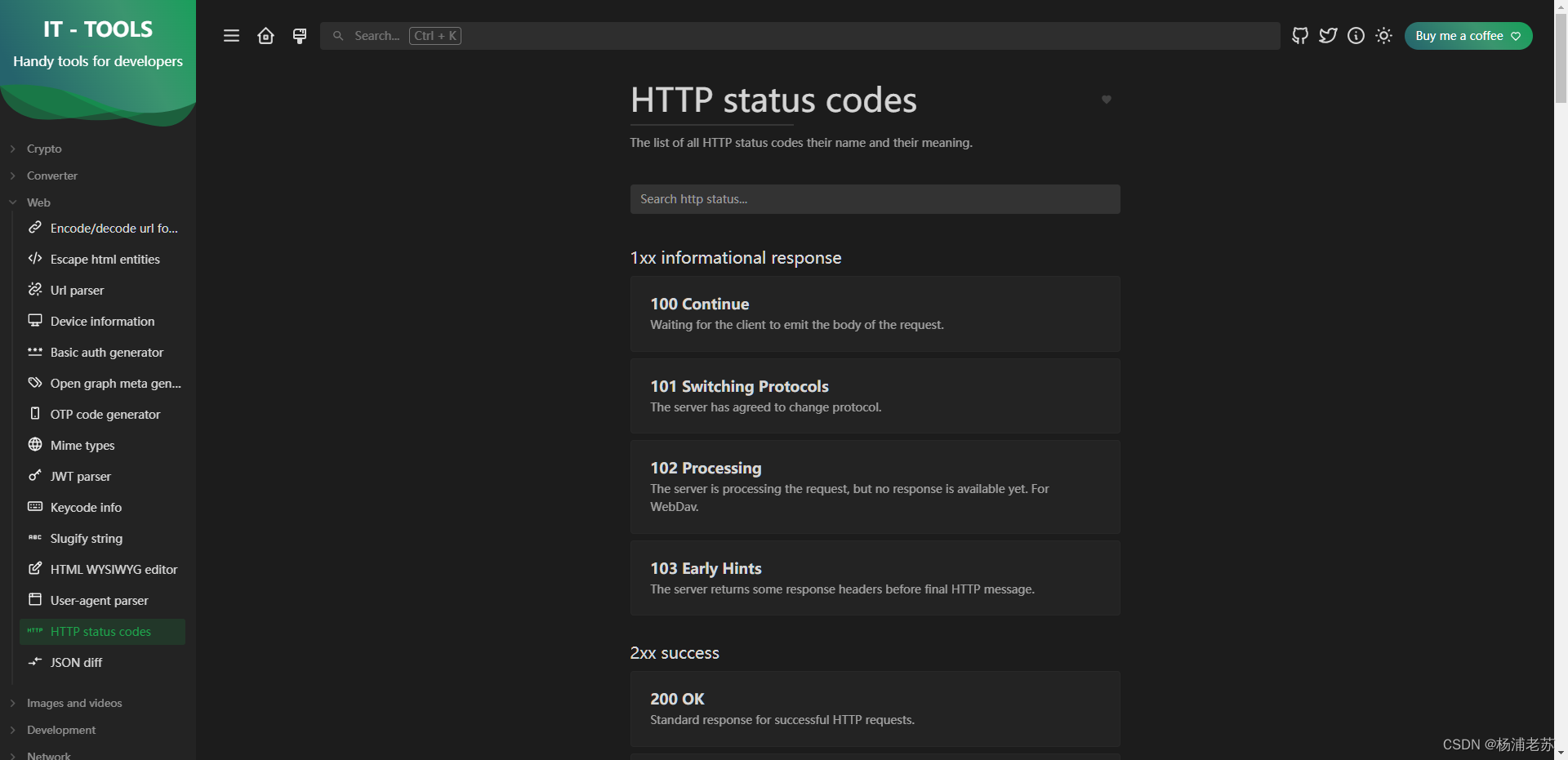Screen dimensions: 1568x760
Task: Expand the Development category
Action: 61,730
